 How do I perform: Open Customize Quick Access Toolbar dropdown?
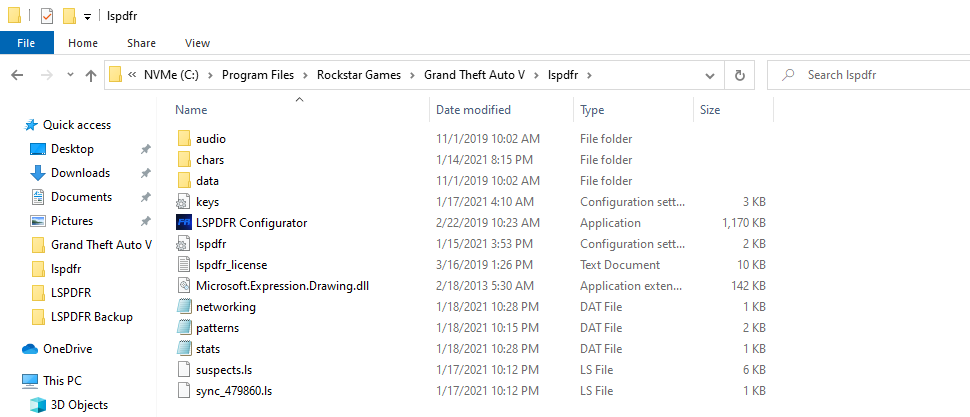(x=88, y=17)
